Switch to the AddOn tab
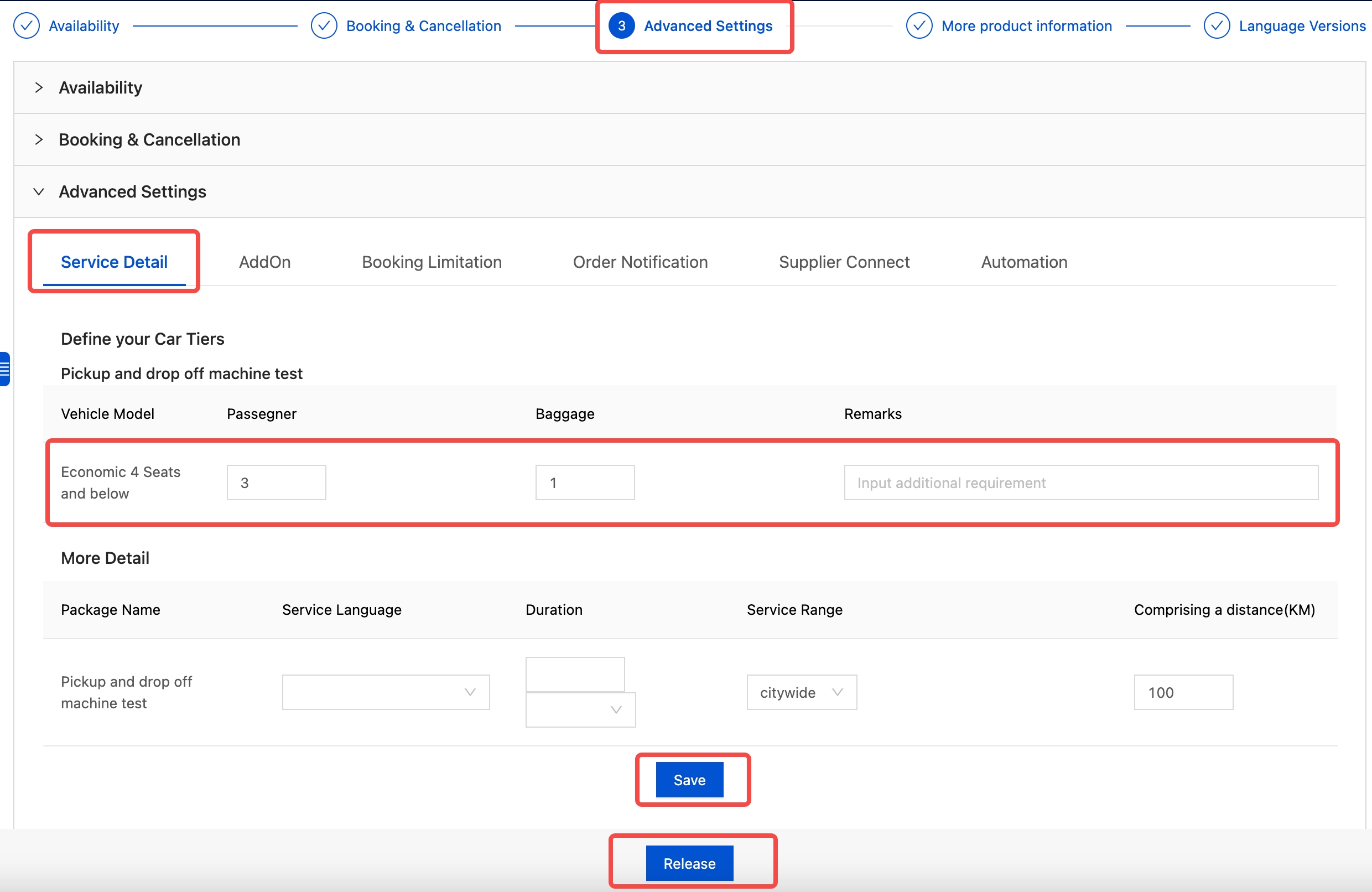Image resolution: width=1372 pixels, height=892 pixels. 264,262
